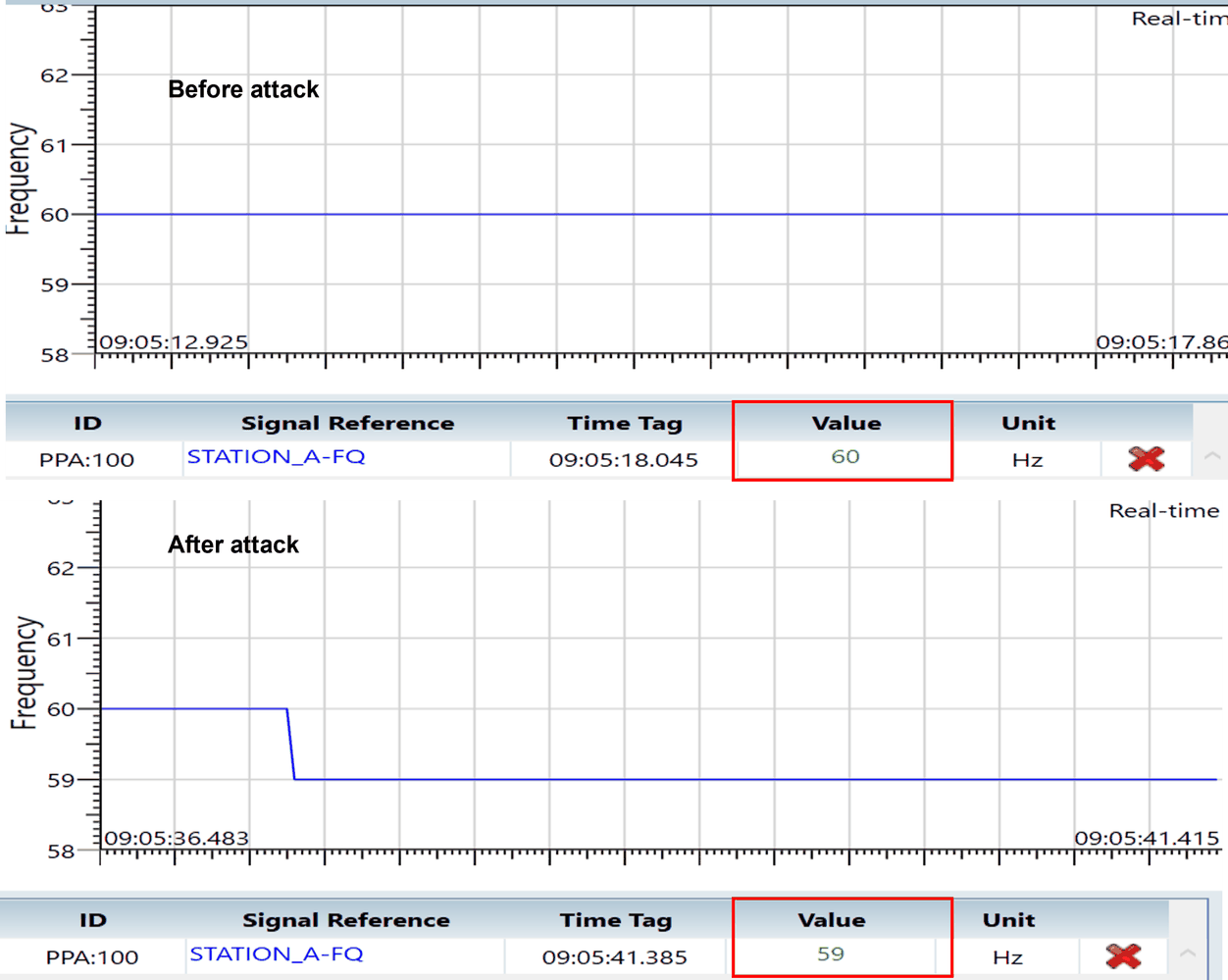The image size is (1228, 980).
Task: Click the 61 tick label on the lower chart axis
Action: click(60, 640)
